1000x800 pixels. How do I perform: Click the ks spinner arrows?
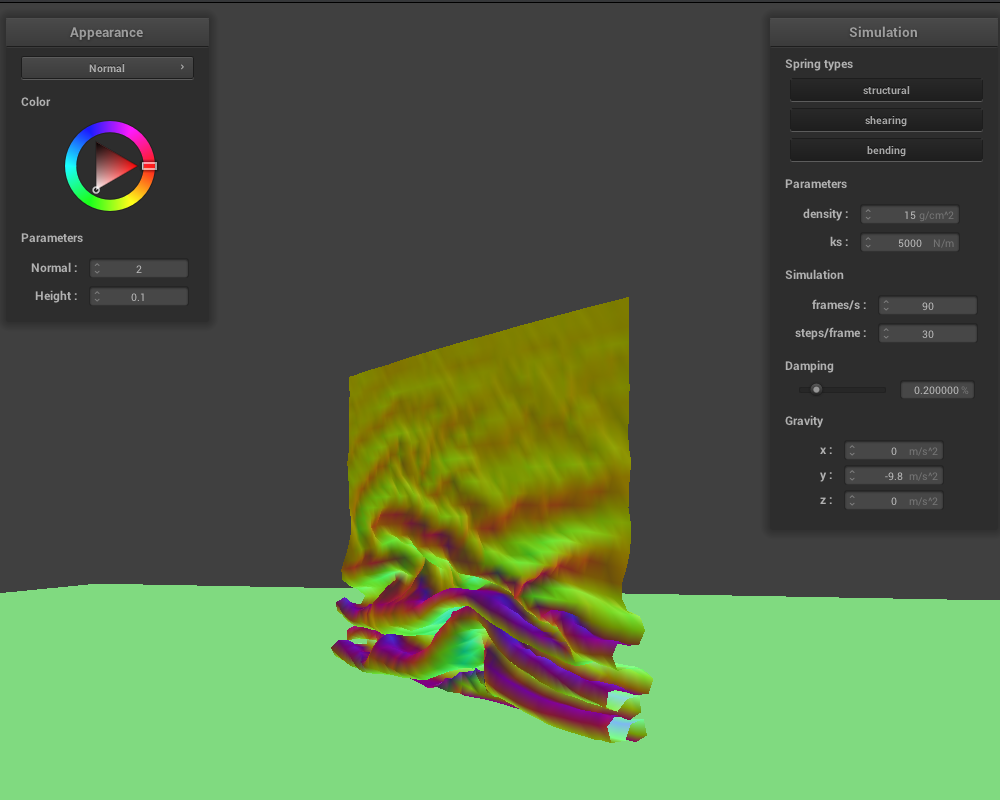[x=868, y=242]
